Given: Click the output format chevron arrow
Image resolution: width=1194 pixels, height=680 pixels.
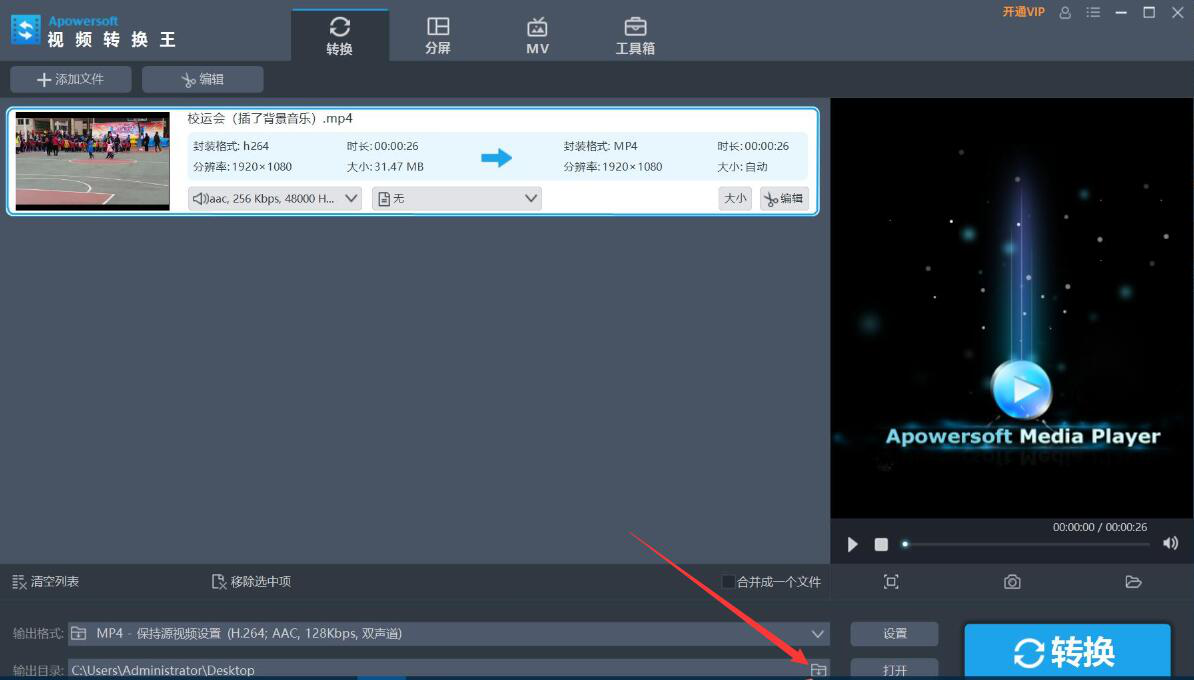Looking at the screenshot, I should pyautogui.click(x=817, y=634).
